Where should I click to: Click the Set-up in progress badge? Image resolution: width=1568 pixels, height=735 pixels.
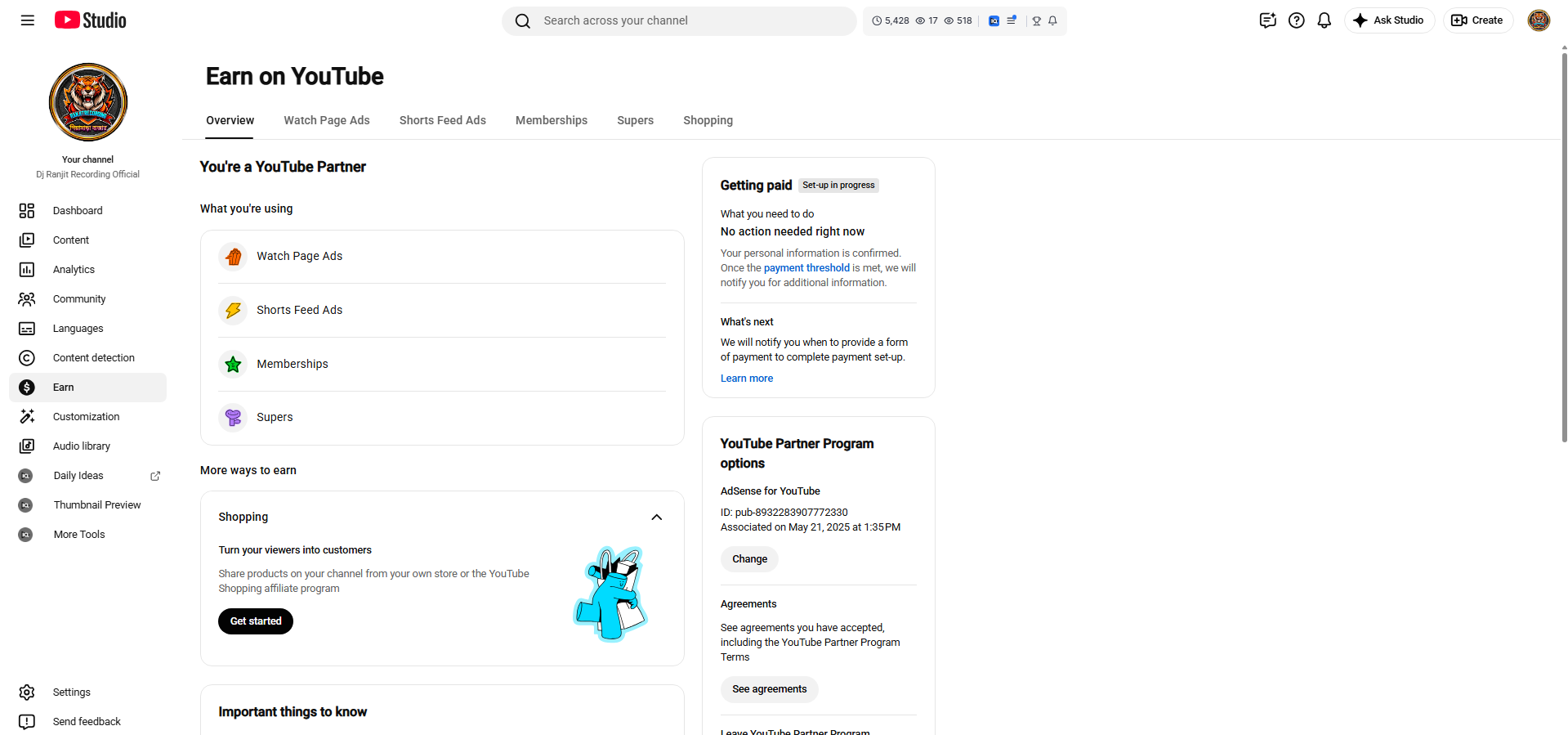pos(838,186)
